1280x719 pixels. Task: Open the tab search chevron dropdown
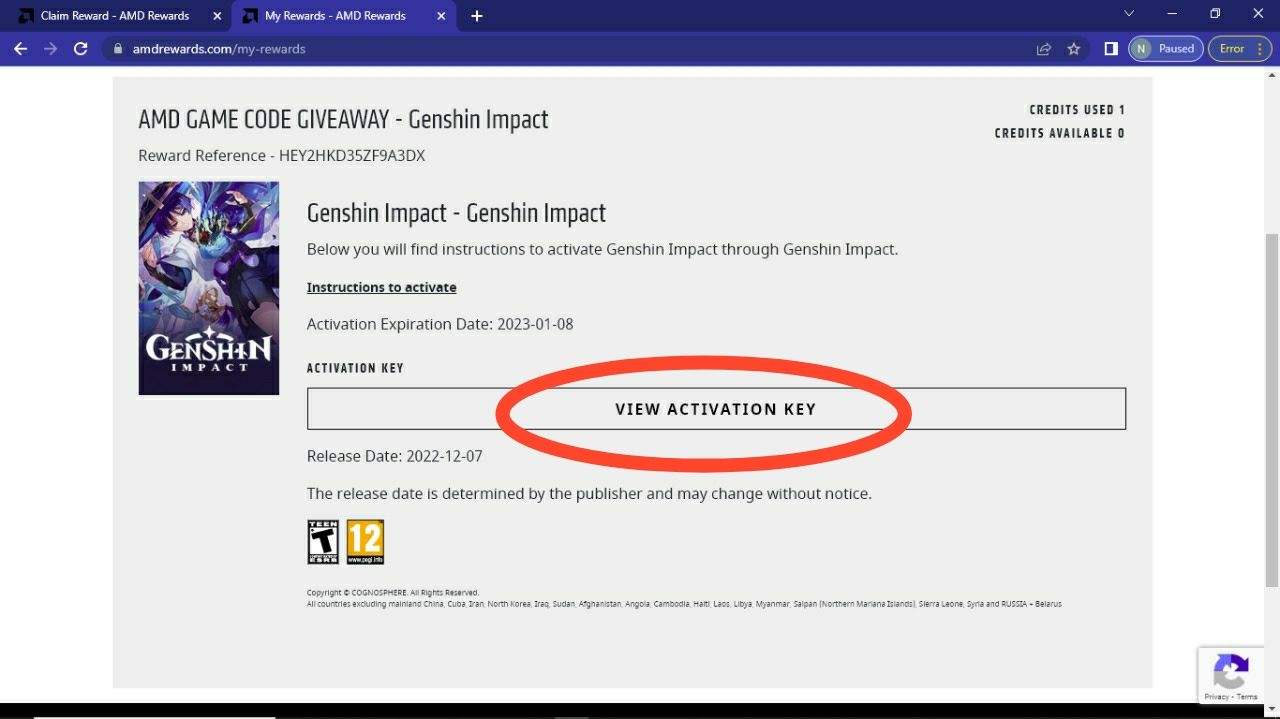tap(1129, 15)
